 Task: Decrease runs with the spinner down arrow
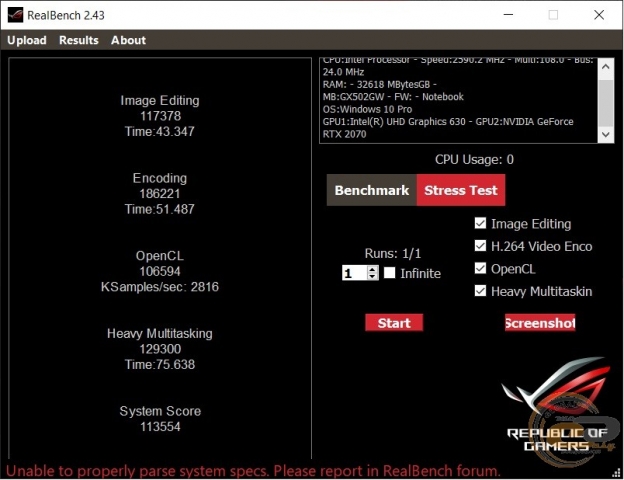[x=372, y=276]
